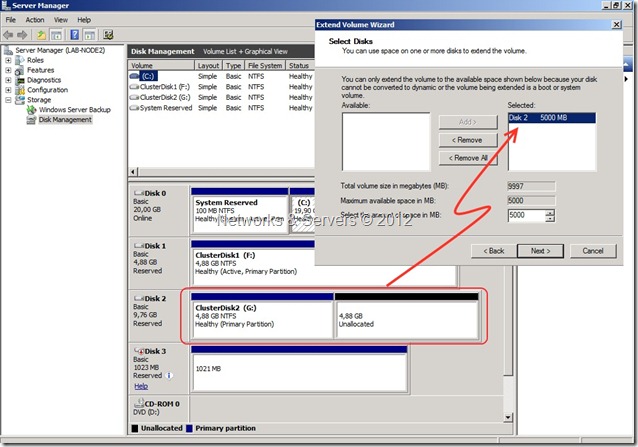Expand the Roles node
Viewport: 638px width, 447px height.
point(8,60)
